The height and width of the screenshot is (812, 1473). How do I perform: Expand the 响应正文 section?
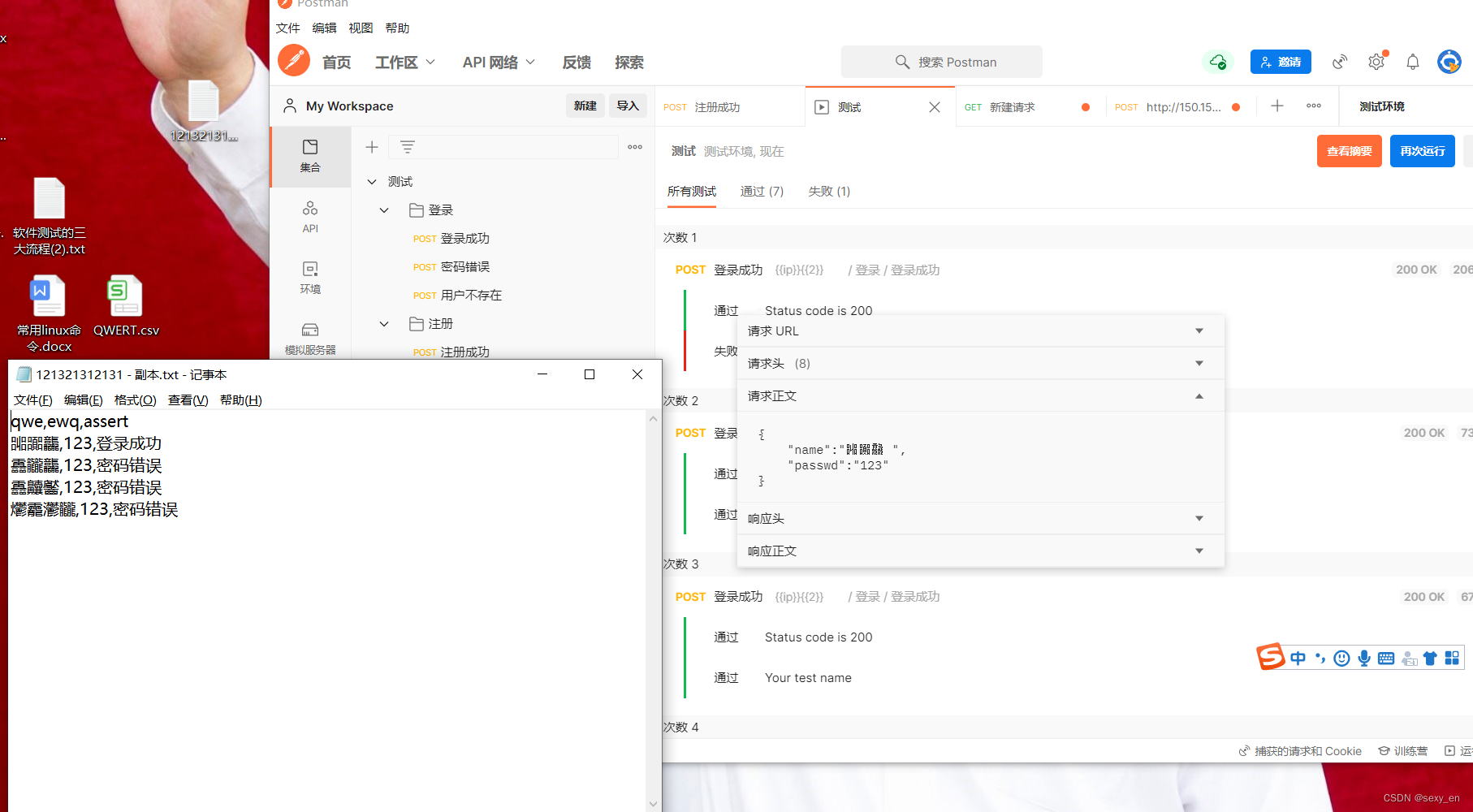pyautogui.click(x=980, y=551)
